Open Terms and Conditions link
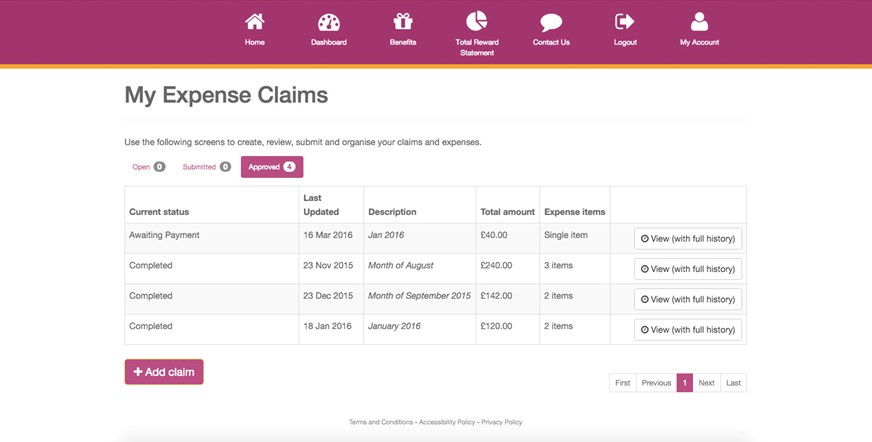Image resolution: width=872 pixels, height=442 pixels. click(381, 422)
